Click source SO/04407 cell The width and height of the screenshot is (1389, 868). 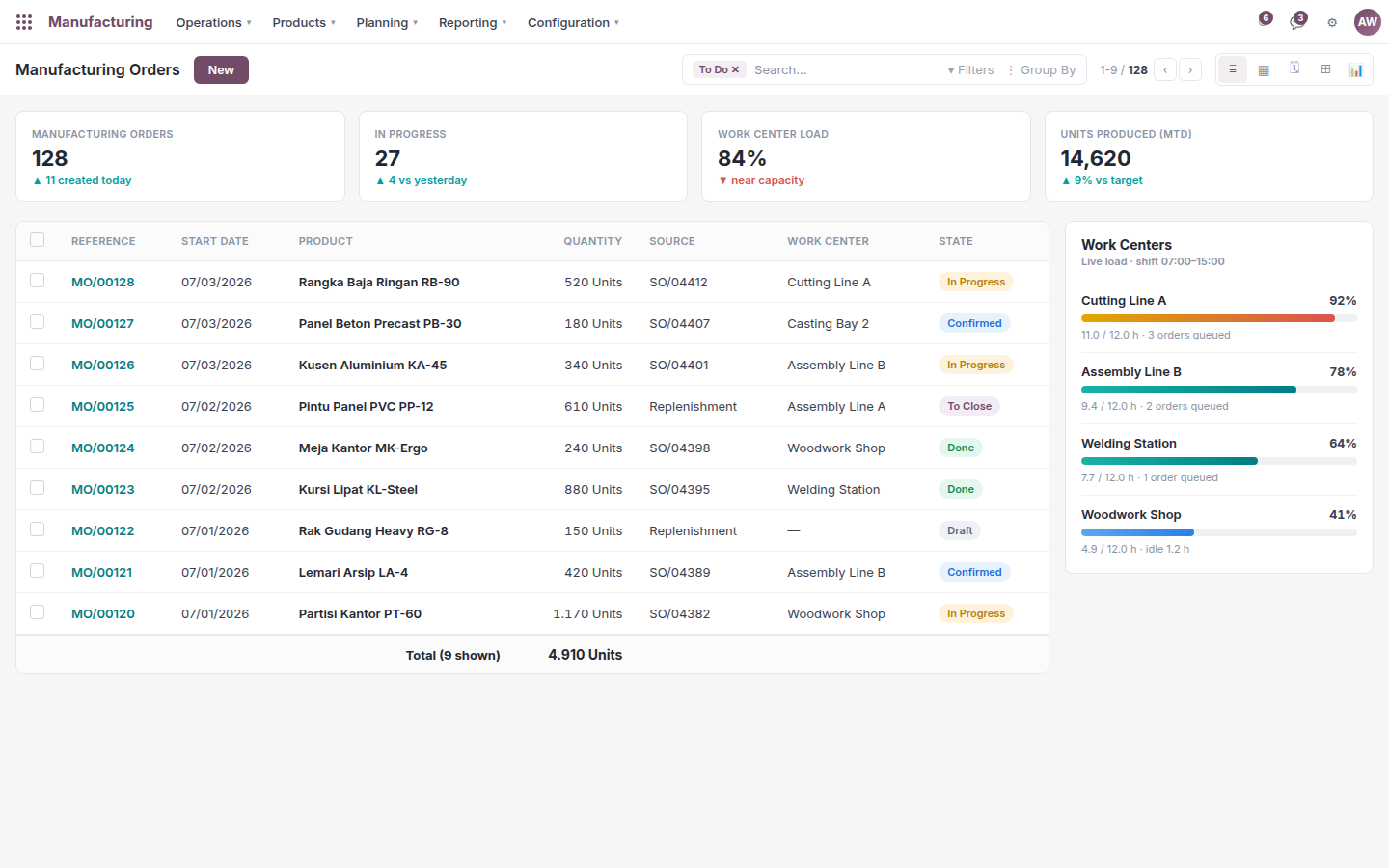tap(679, 323)
